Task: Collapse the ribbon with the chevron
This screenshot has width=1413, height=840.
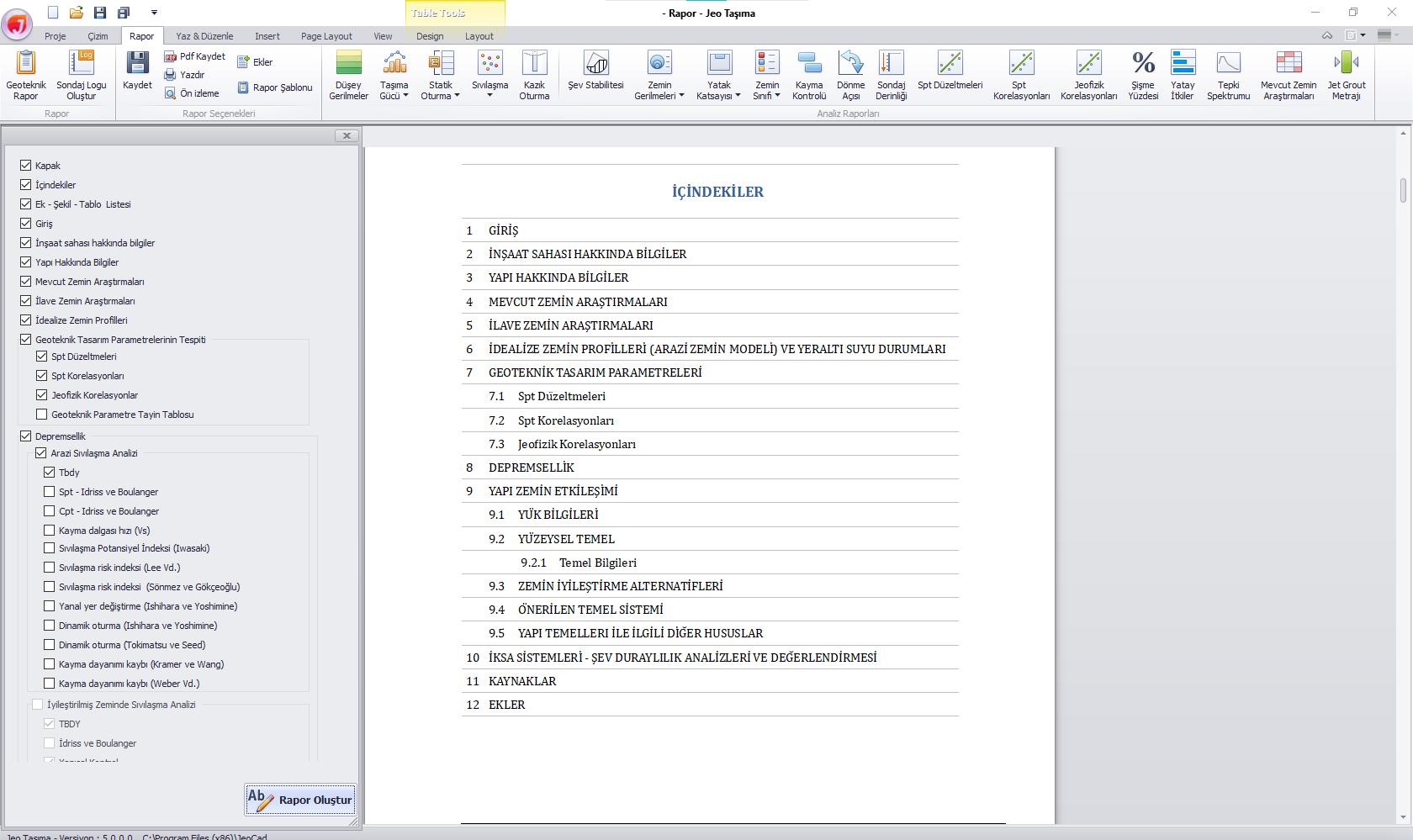Action: (x=1327, y=35)
